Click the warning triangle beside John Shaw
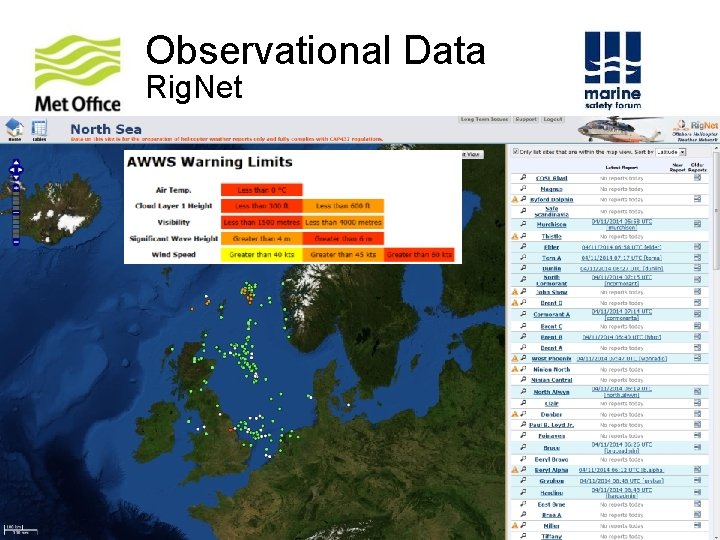The width and height of the screenshot is (720, 540). pos(515,292)
